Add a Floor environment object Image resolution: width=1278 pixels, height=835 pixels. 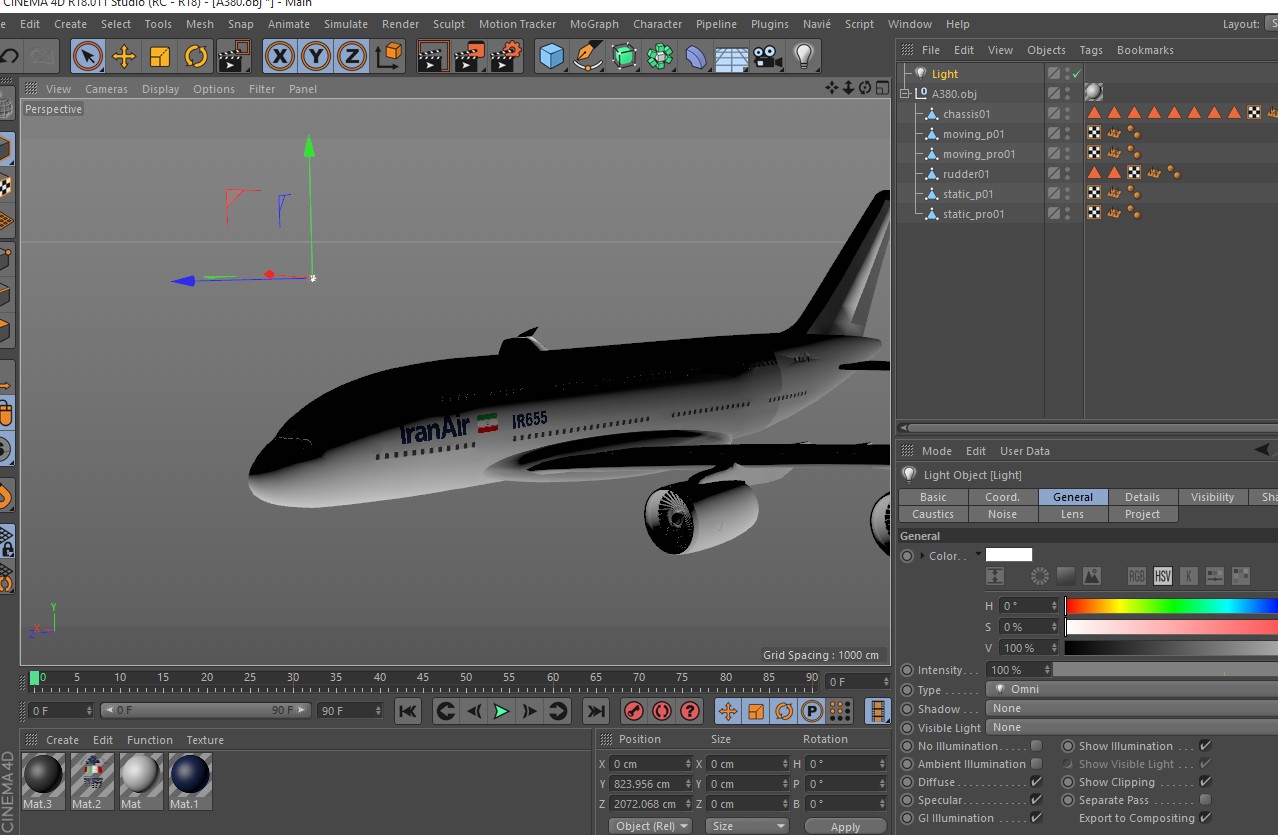point(732,57)
